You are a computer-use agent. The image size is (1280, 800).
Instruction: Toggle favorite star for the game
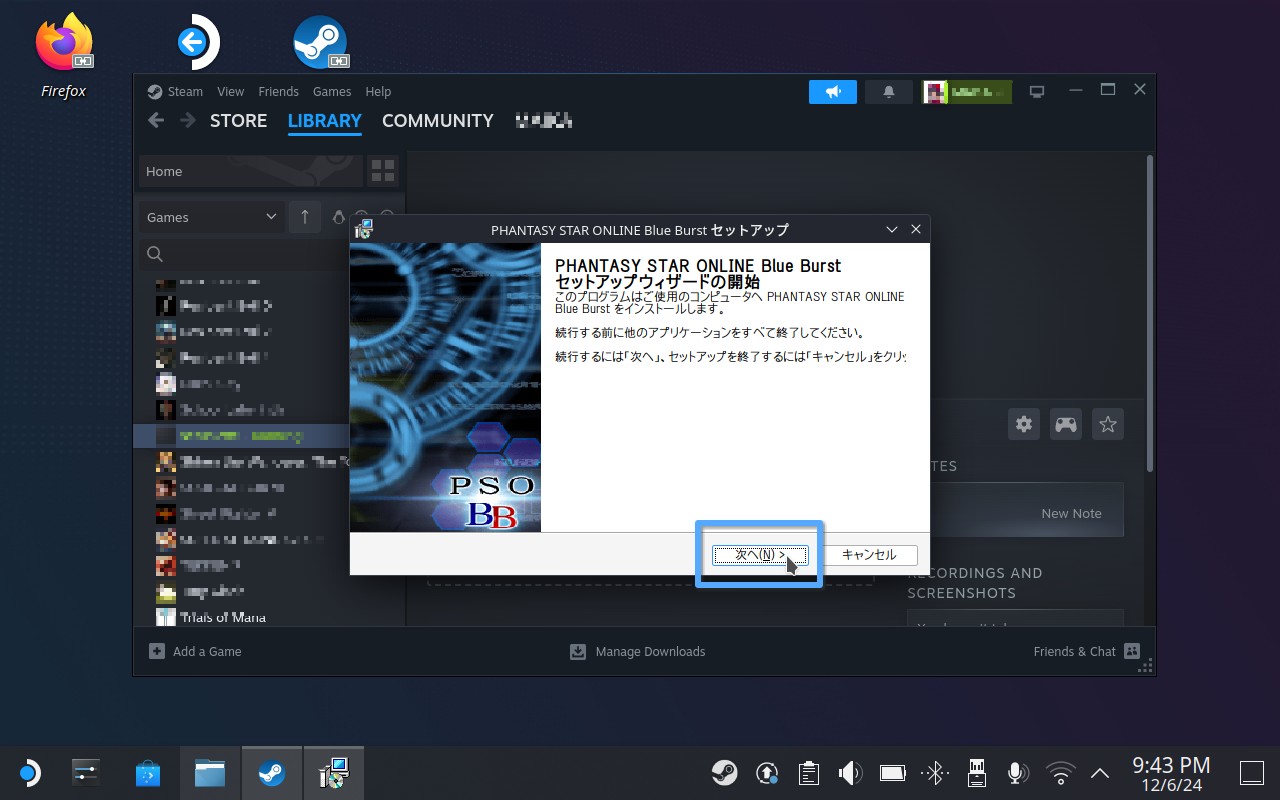point(1108,424)
